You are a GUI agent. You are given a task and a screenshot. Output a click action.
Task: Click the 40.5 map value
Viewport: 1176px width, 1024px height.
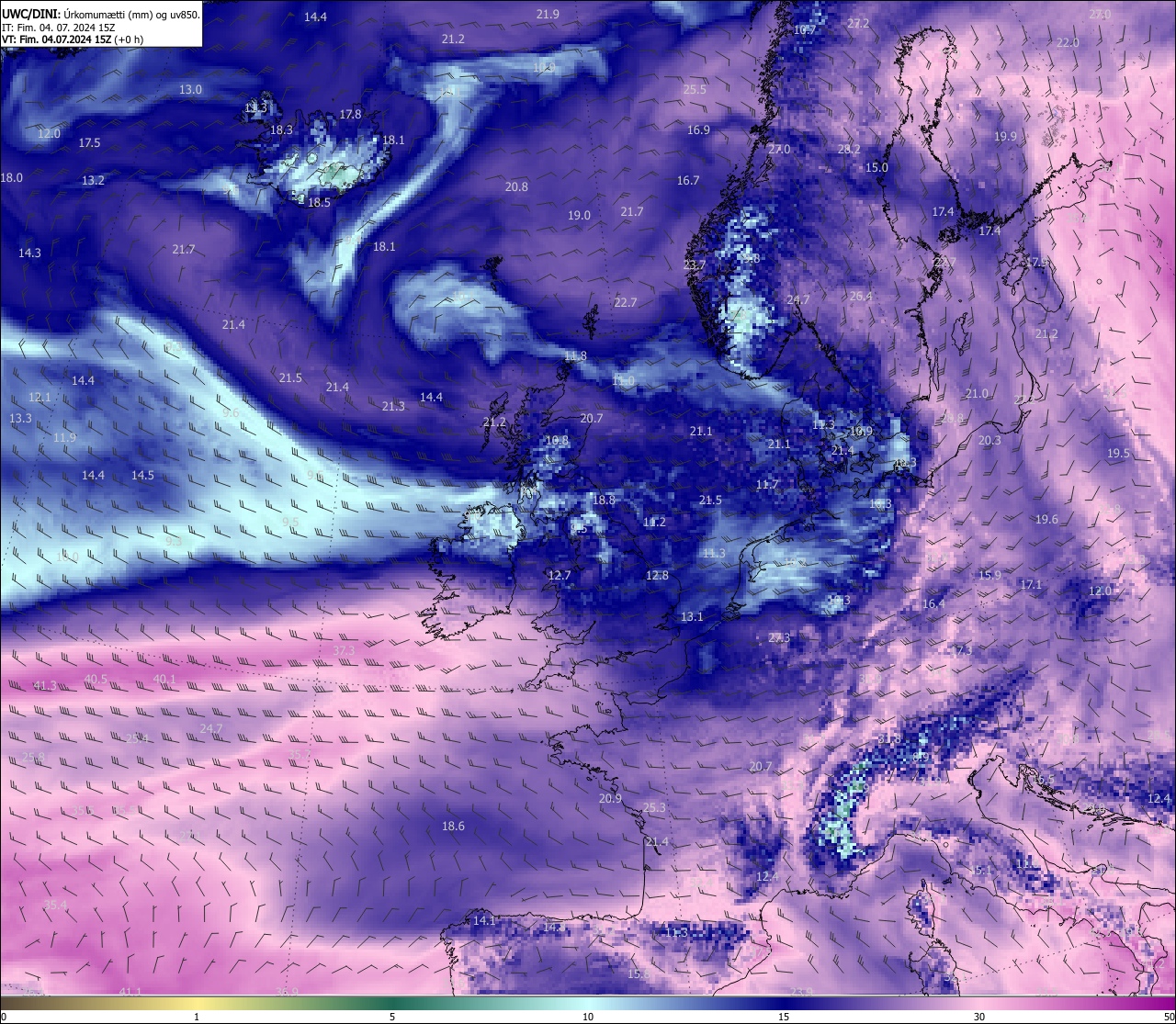pos(96,679)
